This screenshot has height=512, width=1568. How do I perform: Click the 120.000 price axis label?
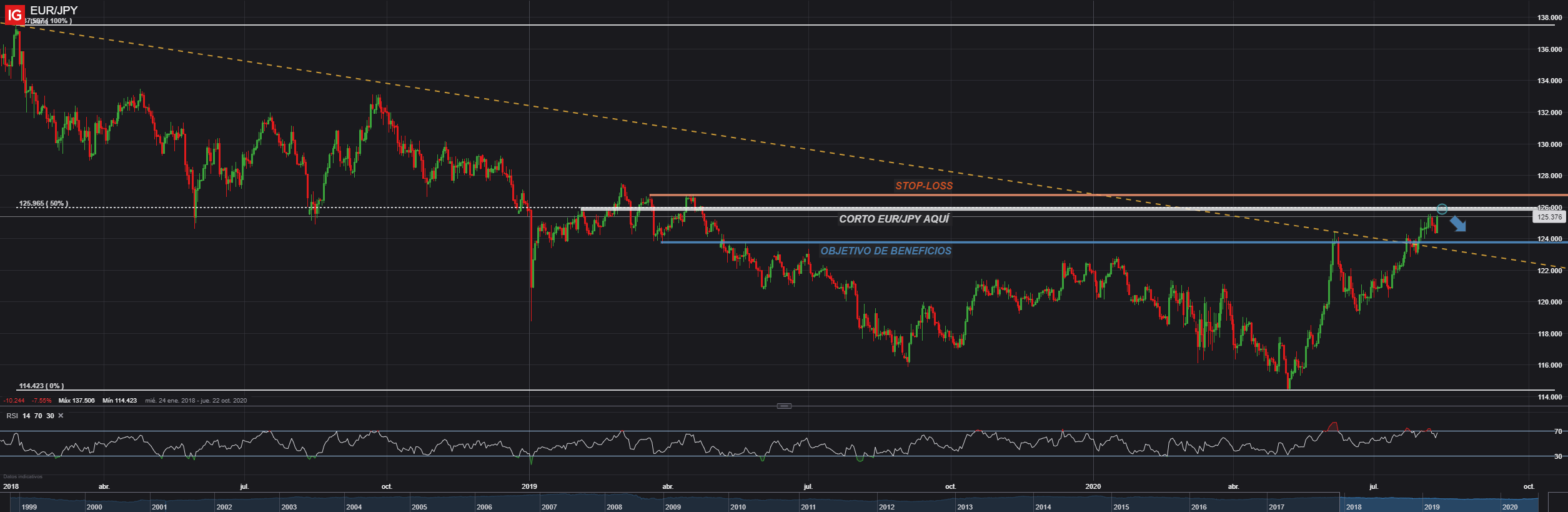(x=1549, y=302)
